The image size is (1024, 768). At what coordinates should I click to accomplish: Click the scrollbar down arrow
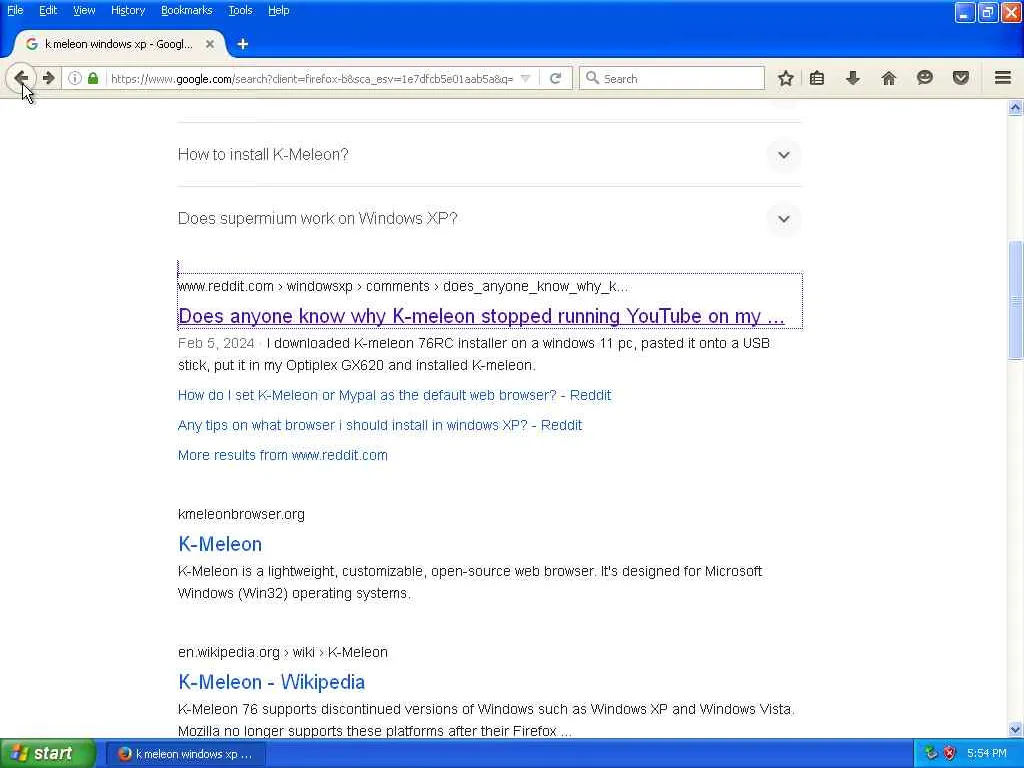tap(1015, 729)
